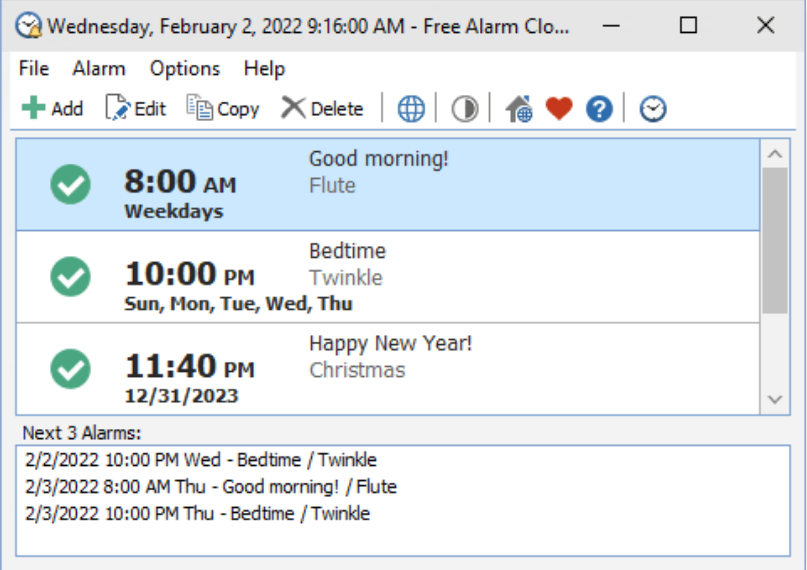Toggle the half-circle contrast theme icon
This screenshot has height=570, width=807.
click(x=464, y=109)
